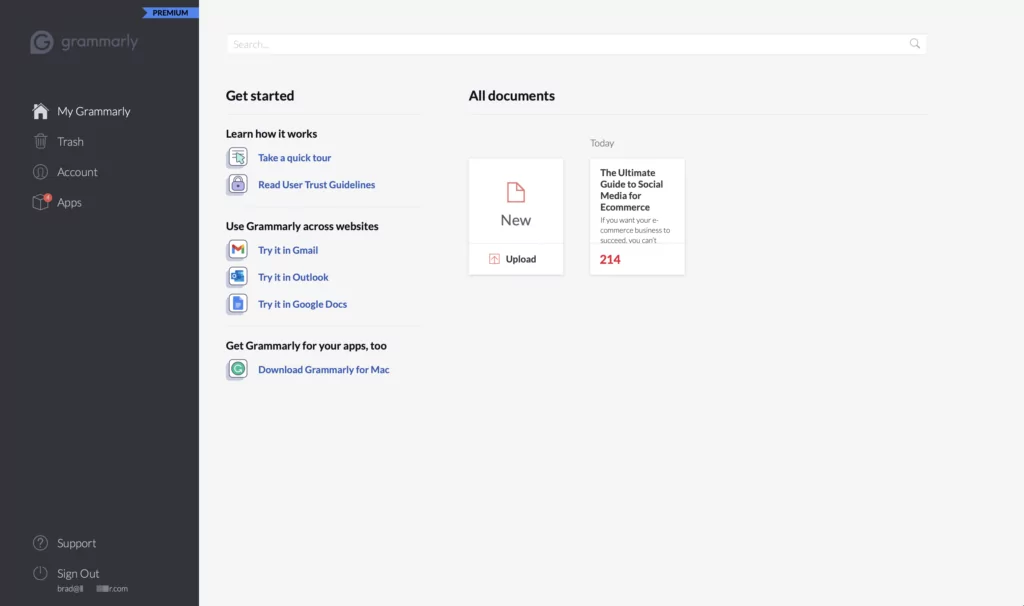1024x606 pixels.
Task: Click the Sign Out power icon
Action: 40,573
